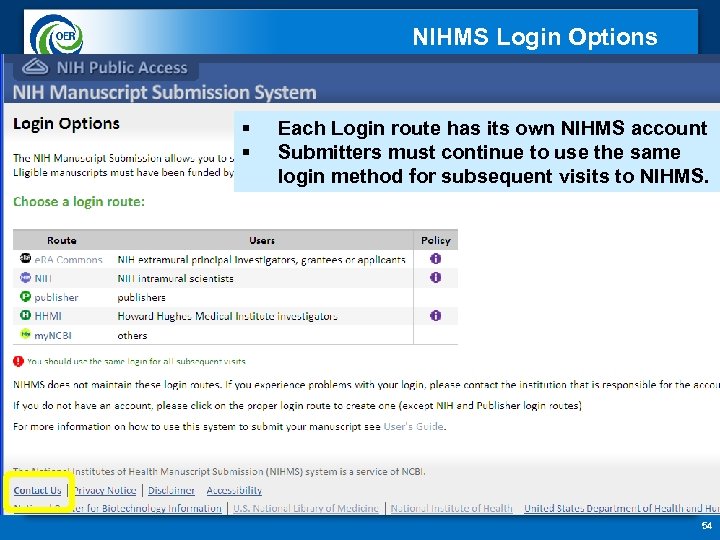Open the Accessibility link
720x540 pixels.
(234, 490)
